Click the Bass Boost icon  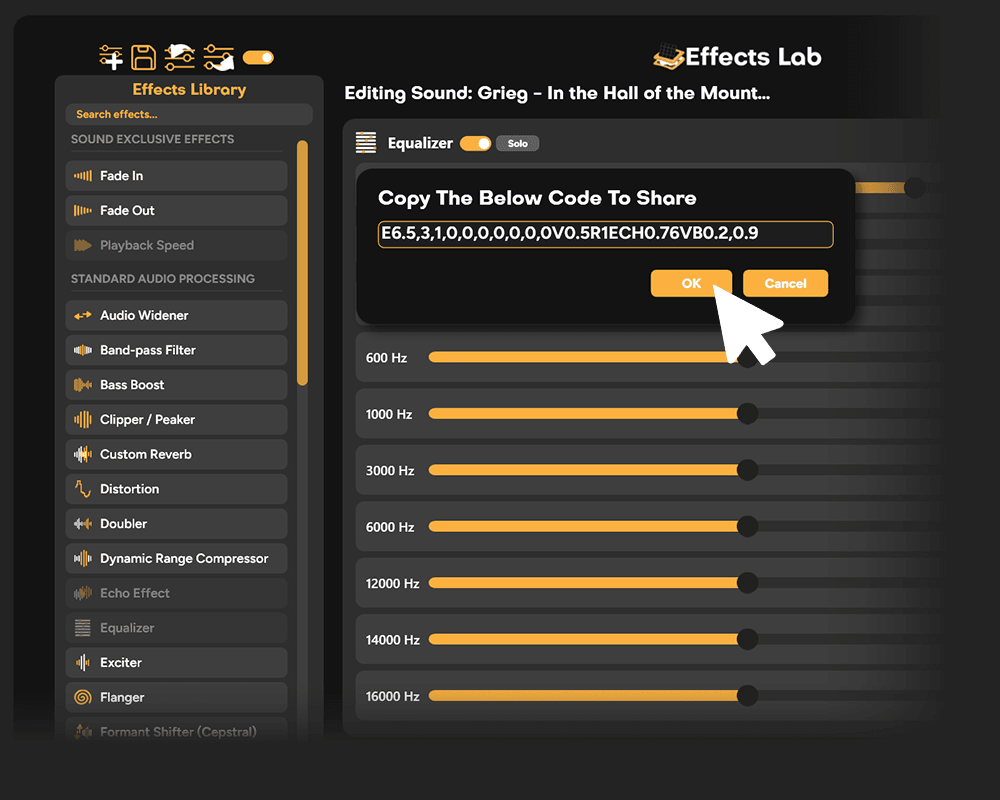[83, 385]
